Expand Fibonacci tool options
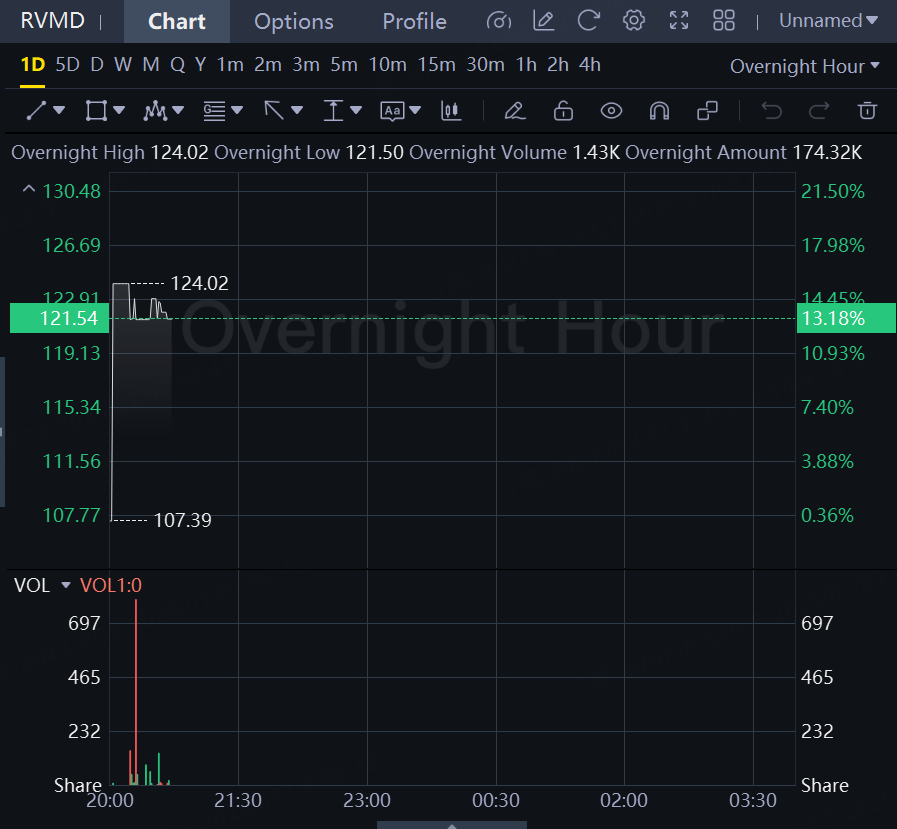The height and width of the screenshot is (829, 897). pyautogui.click(x=237, y=110)
